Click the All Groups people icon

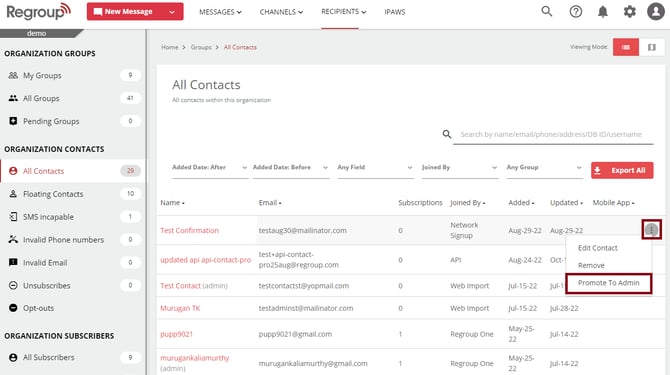tap(13, 98)
